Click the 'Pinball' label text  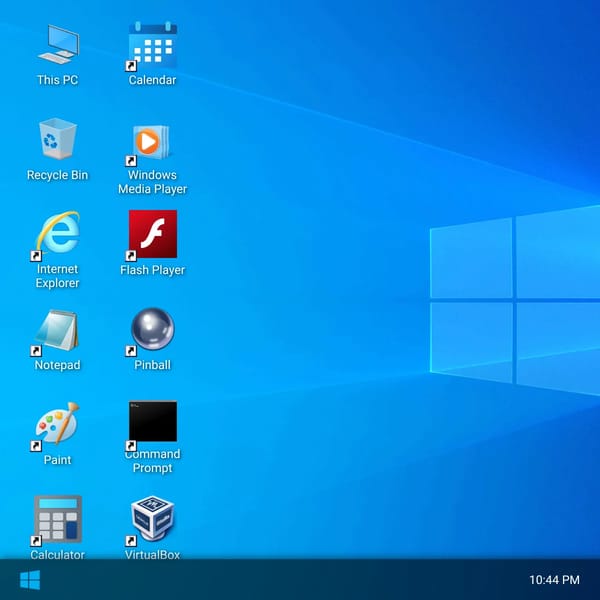coord(152,365)
